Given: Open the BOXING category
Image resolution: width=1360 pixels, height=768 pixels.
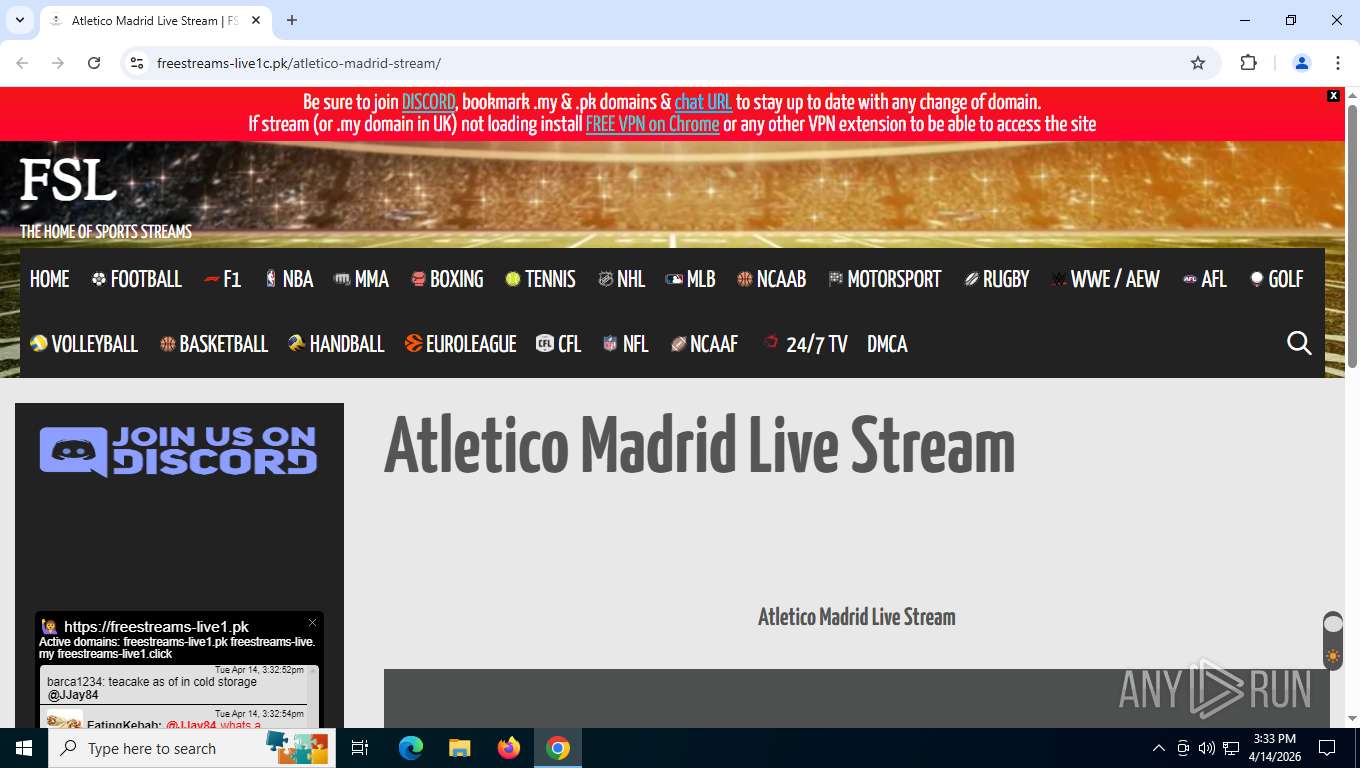Looking at the screenshot, I should click(x=447, y=280).
